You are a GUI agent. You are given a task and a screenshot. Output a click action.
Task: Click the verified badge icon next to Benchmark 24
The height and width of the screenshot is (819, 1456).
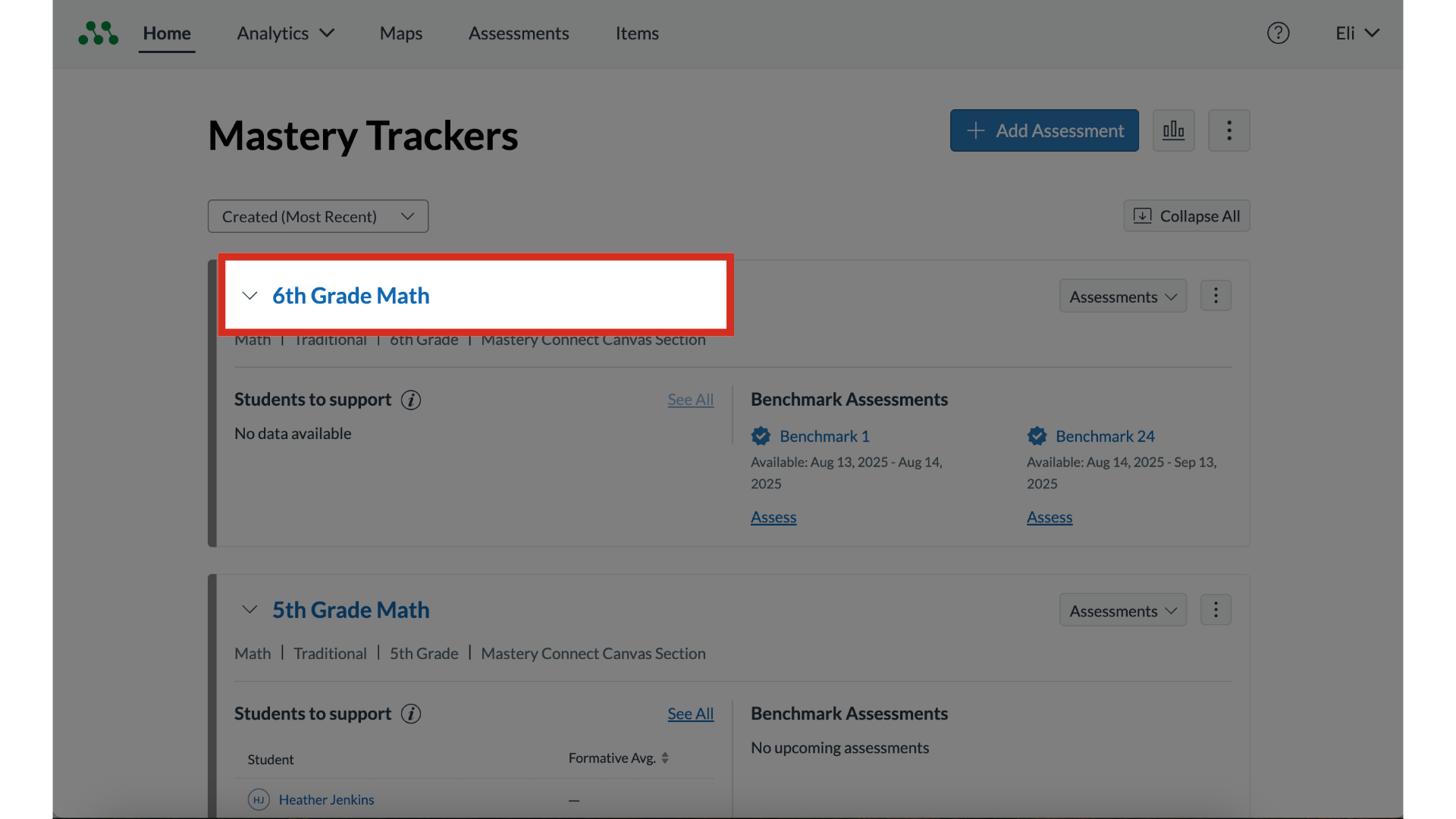pos(1037,436)
